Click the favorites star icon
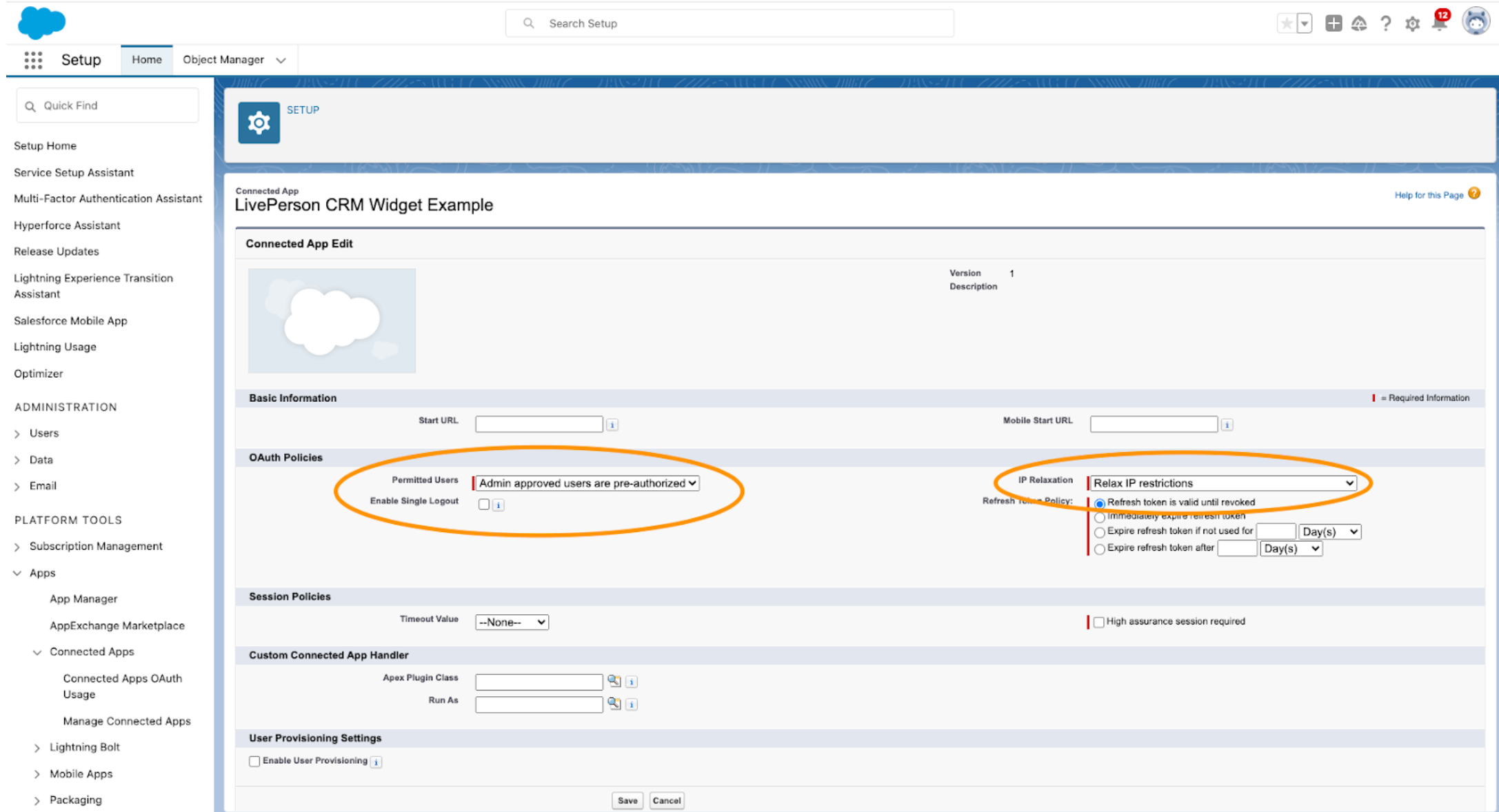The image size is (1499, 812). click(x=1286, y=23)
